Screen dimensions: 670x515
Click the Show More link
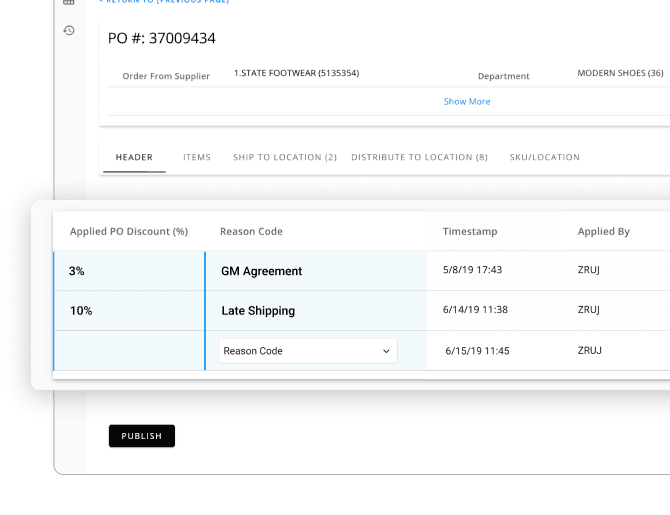(467, 102)
